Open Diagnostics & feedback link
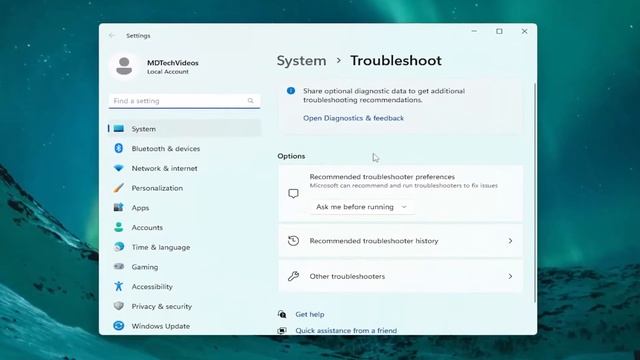The width and height of the screenshot is (640, 360). [x=353, y=118]
